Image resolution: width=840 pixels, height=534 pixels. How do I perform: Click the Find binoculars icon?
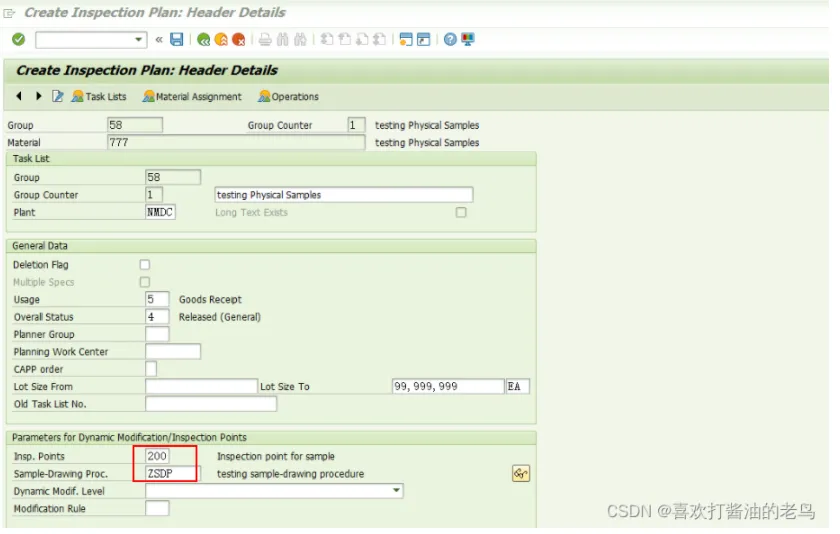(x=283, y=40)
